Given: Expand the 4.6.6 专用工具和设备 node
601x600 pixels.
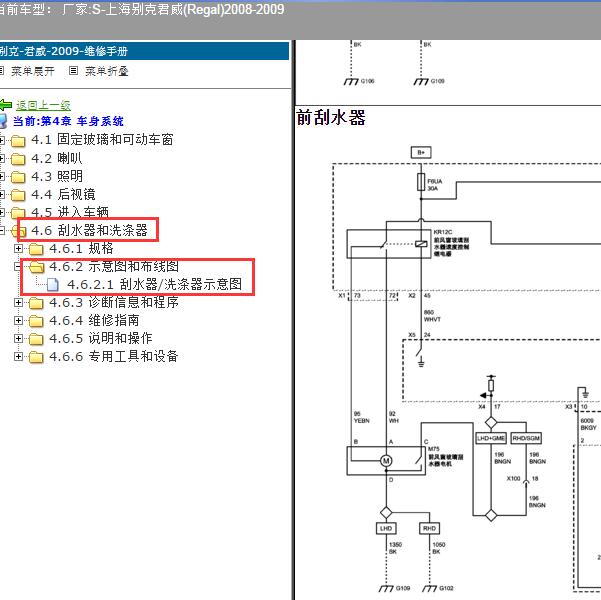Looking at the screenshot, I should coord(18,357).
